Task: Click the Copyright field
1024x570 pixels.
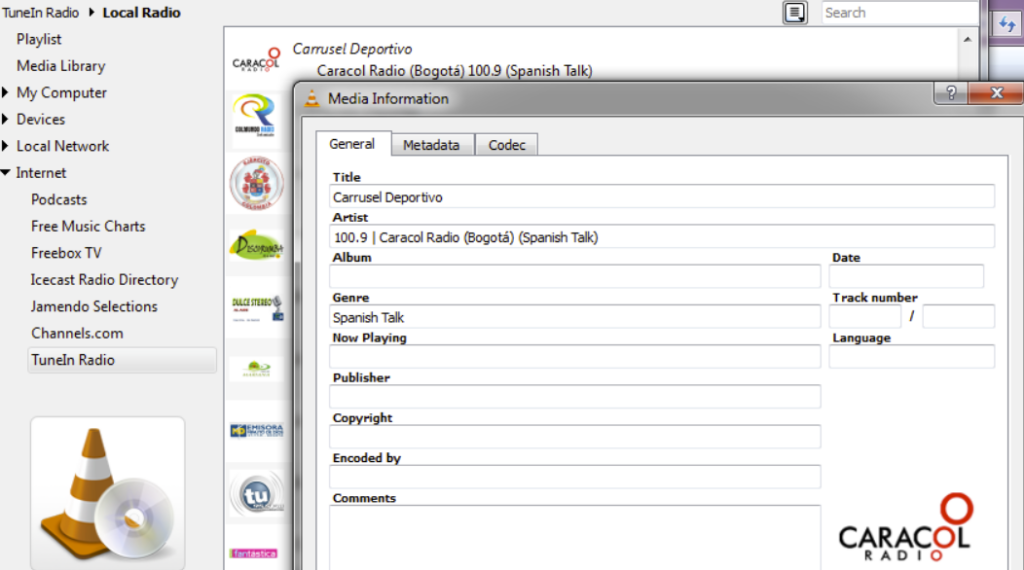Action: [x=575, y=437]
